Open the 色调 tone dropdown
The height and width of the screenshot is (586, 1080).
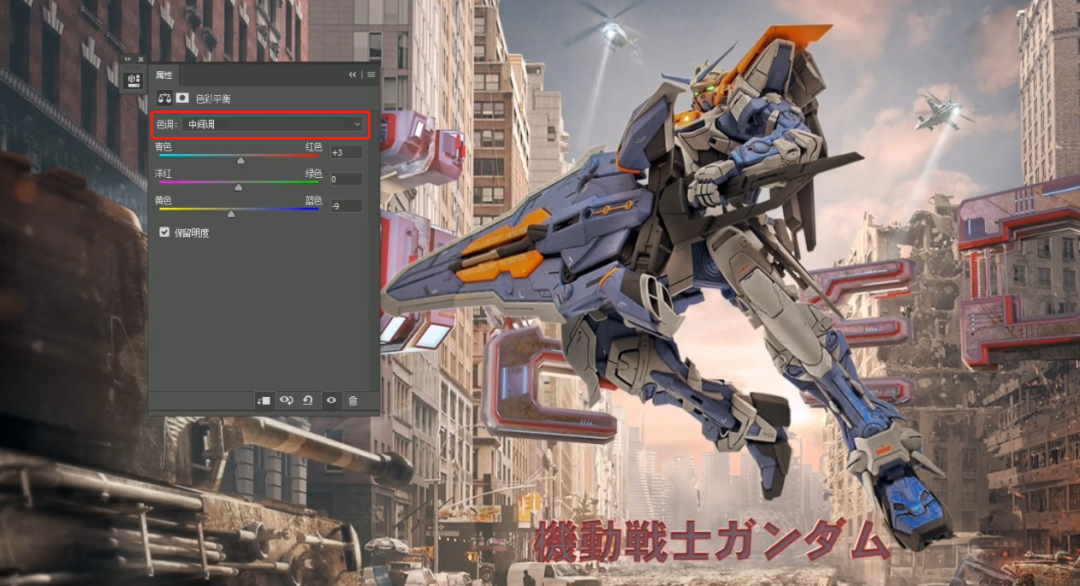click(274, 125)
